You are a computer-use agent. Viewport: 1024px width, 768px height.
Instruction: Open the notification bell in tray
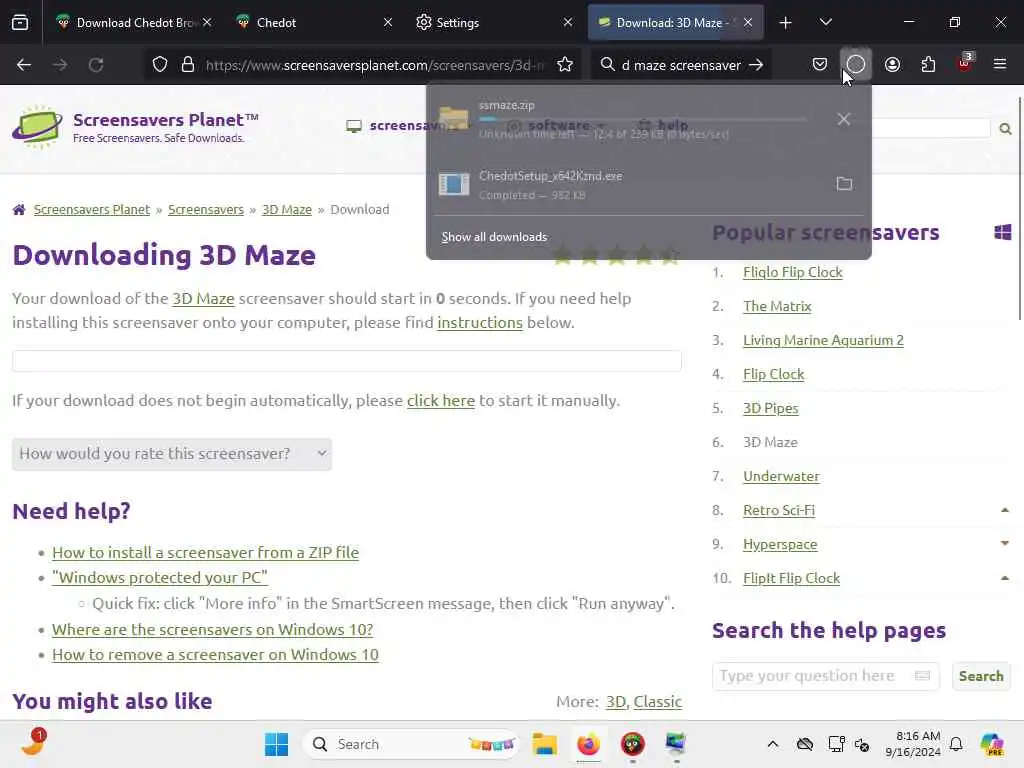[956, 744]
